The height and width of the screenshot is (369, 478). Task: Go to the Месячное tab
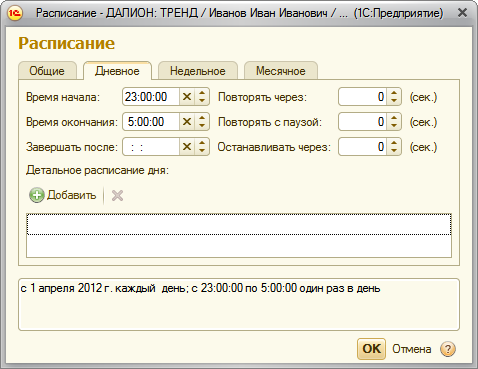click(281, 71)
